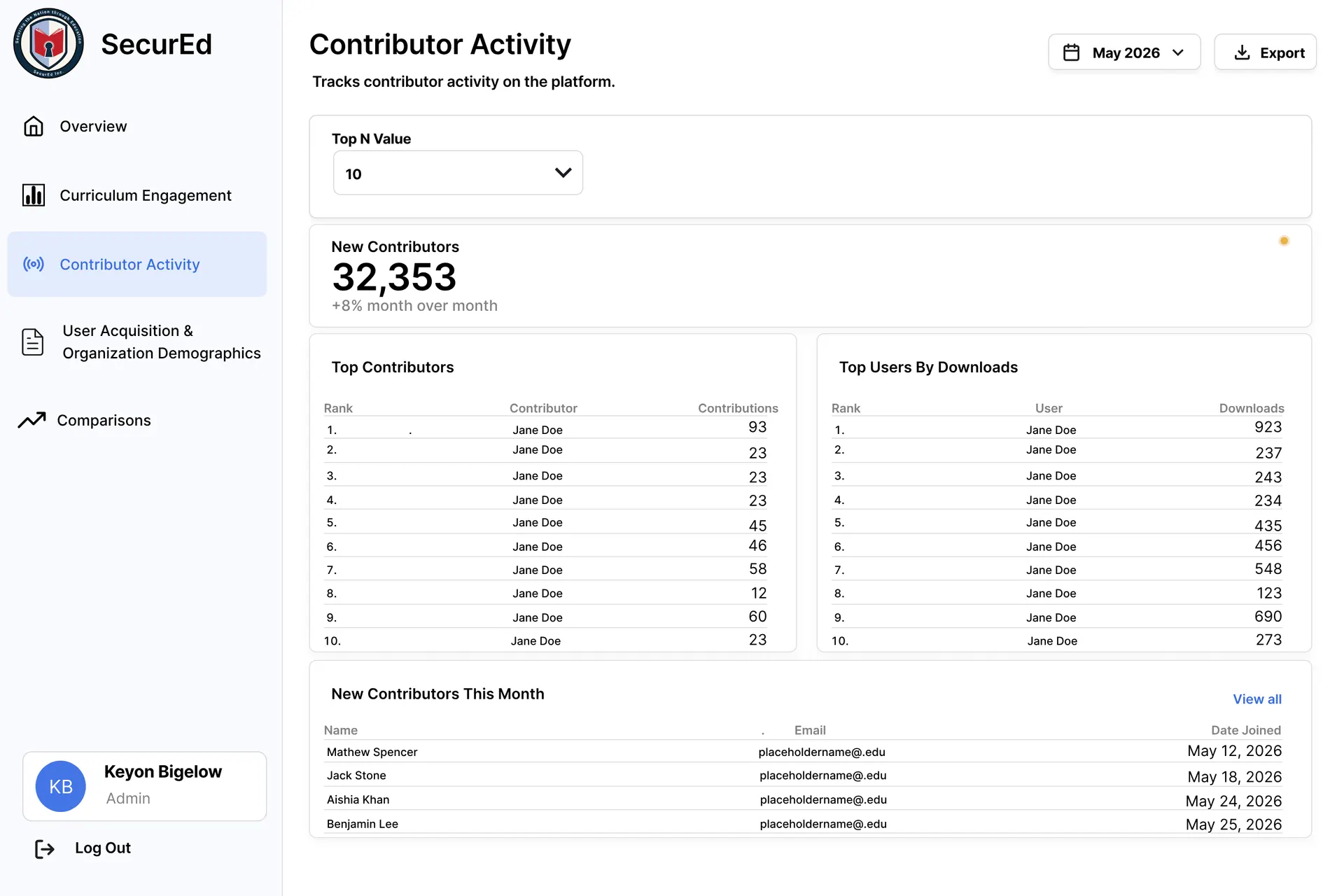The image size is (1344, 896).
Task: Click Jack Stone in new contributors
Action: point(356,776)
